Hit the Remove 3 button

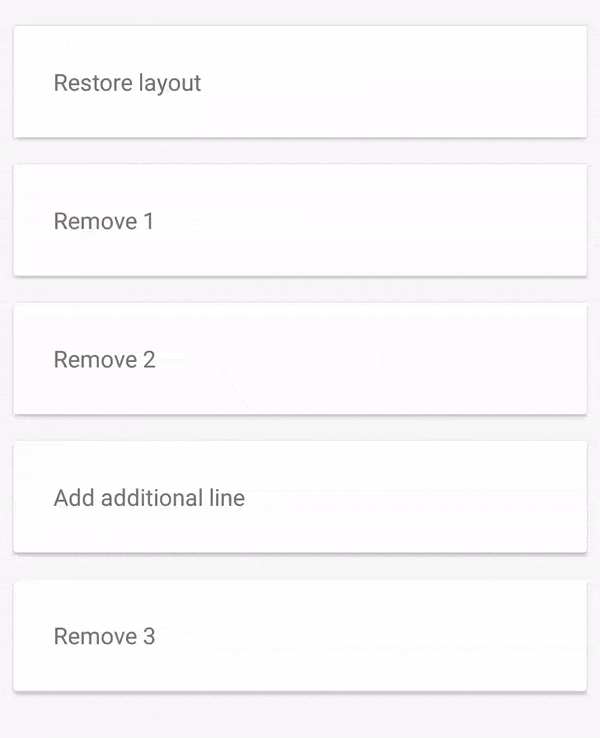(300, 636)
